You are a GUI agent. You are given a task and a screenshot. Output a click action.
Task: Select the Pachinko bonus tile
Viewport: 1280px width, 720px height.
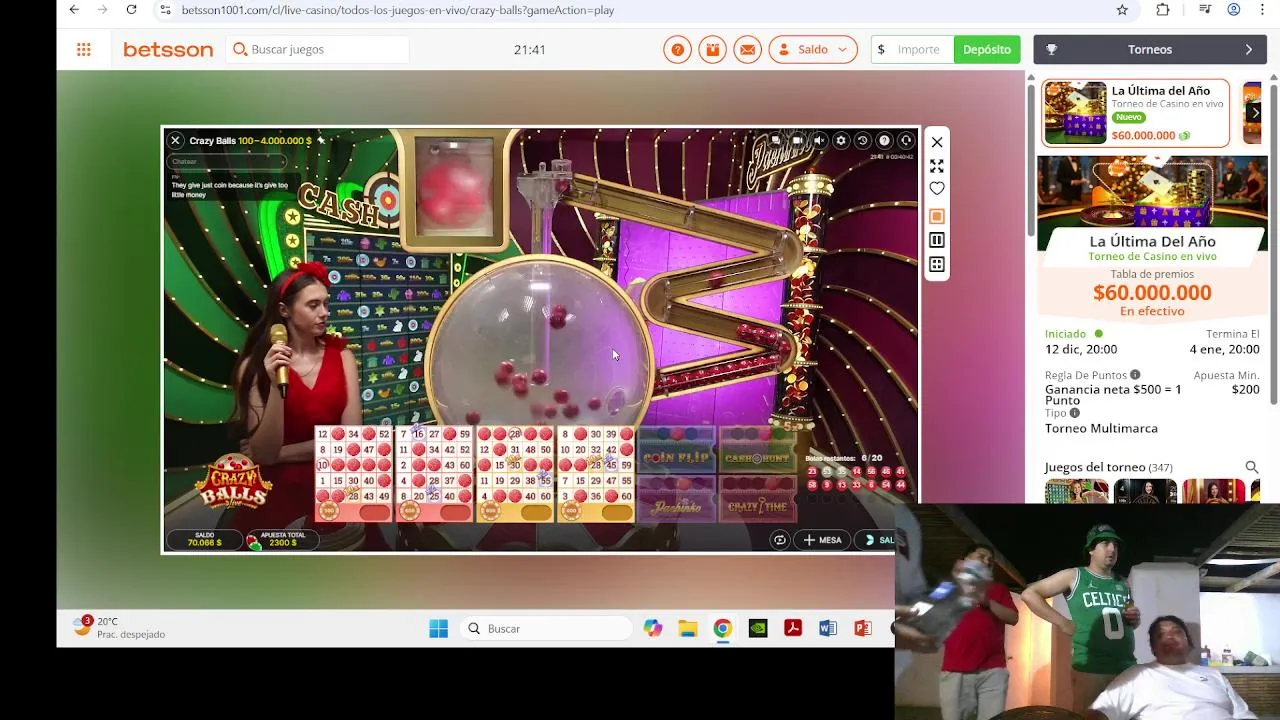[677, 499]
